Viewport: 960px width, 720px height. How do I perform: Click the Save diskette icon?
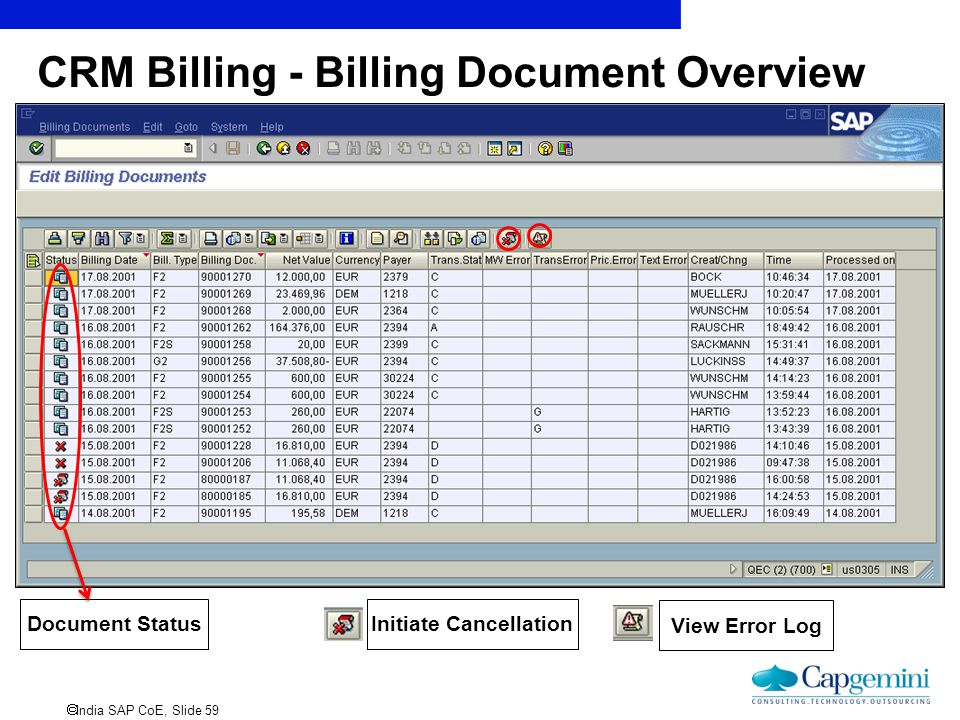(x=233, y=148)
